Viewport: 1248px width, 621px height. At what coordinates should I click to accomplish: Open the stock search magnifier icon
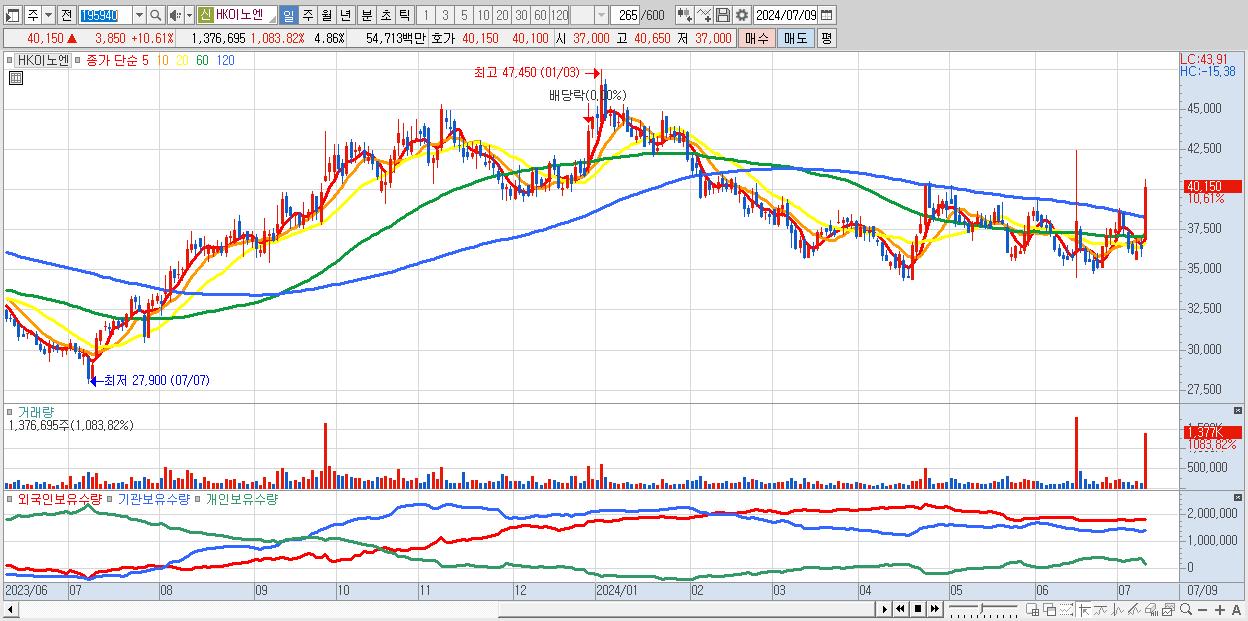pos(155,15)
